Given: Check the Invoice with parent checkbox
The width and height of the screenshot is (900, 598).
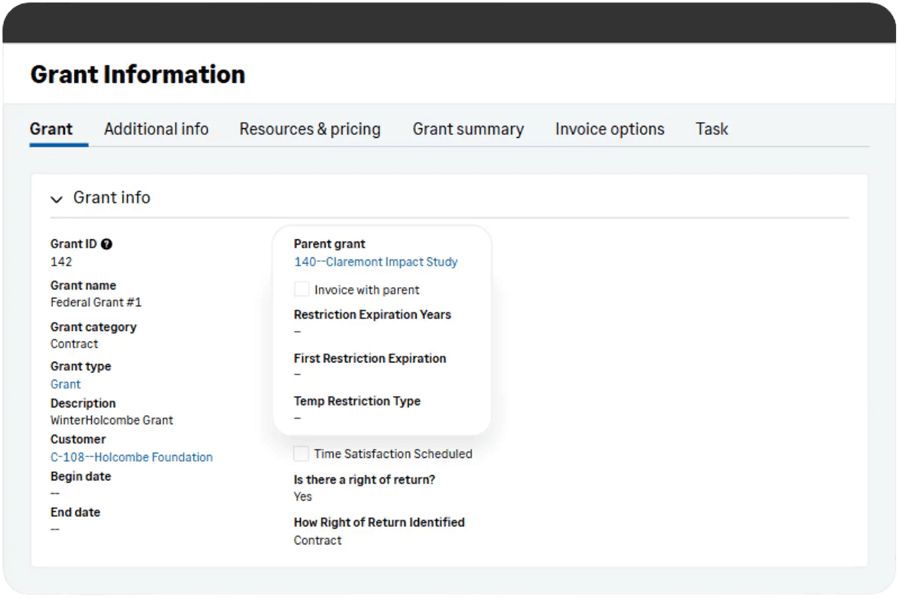Looking at the screenshot, I should 301,289.
